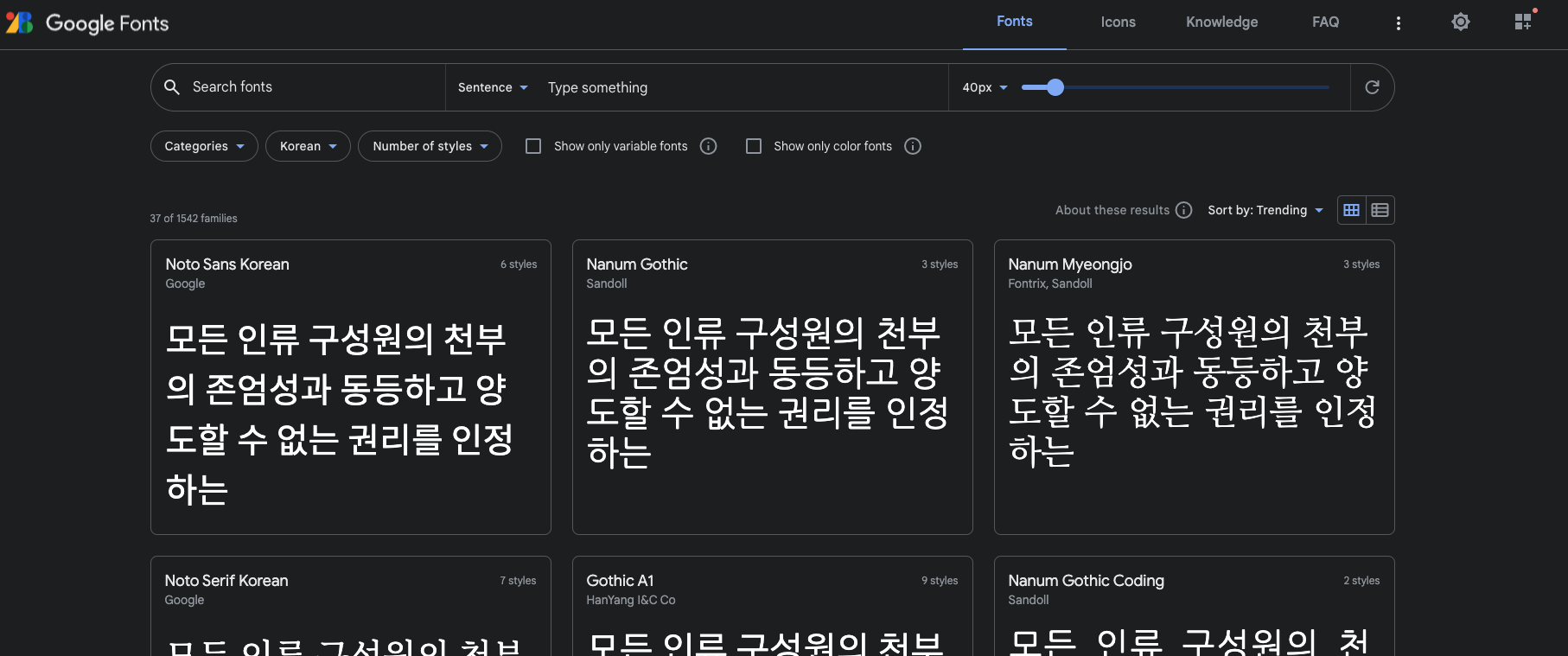Open the FAQ tab

1325,22
